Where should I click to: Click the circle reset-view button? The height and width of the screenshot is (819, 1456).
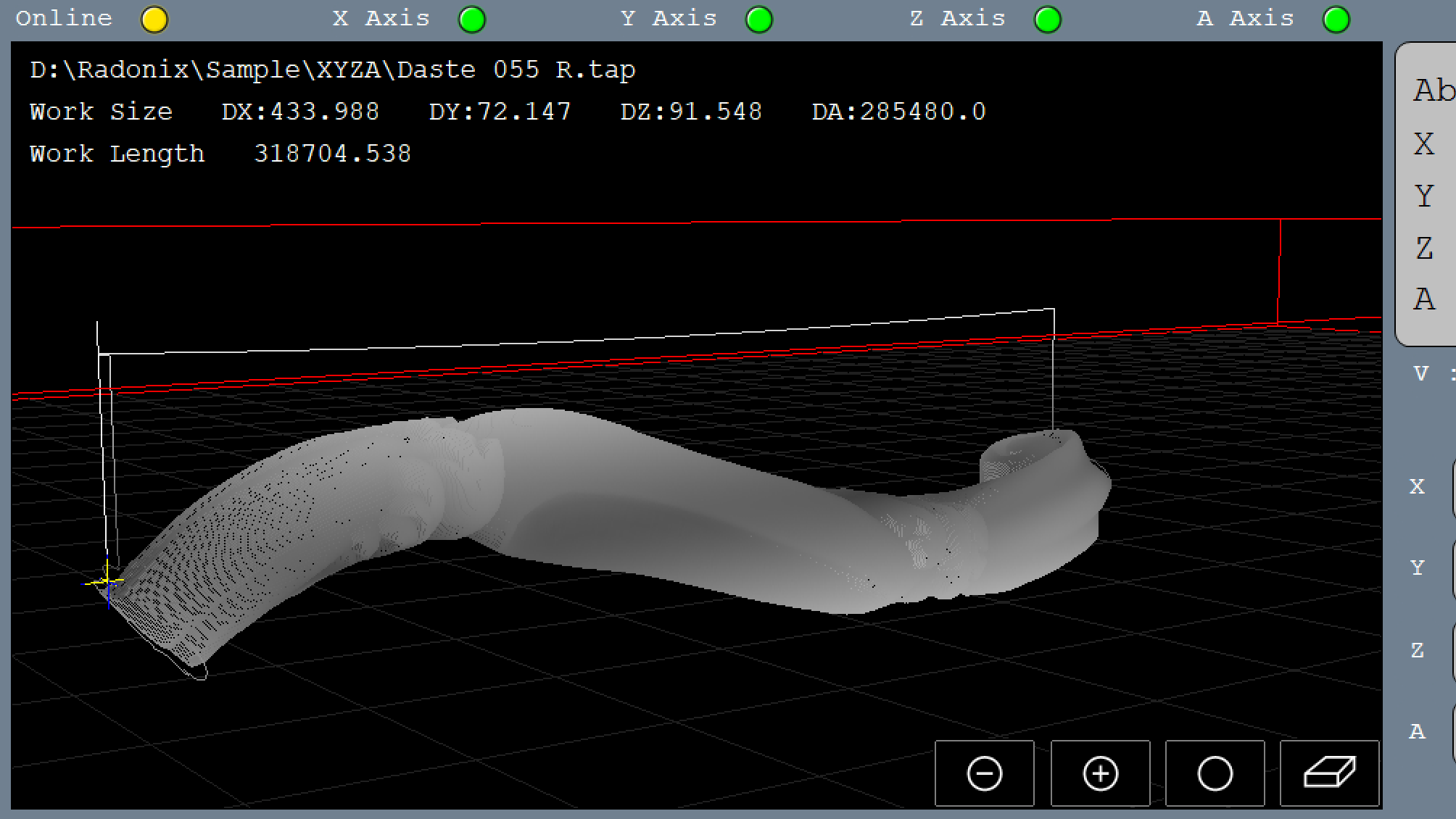[x=1215, y=773]
